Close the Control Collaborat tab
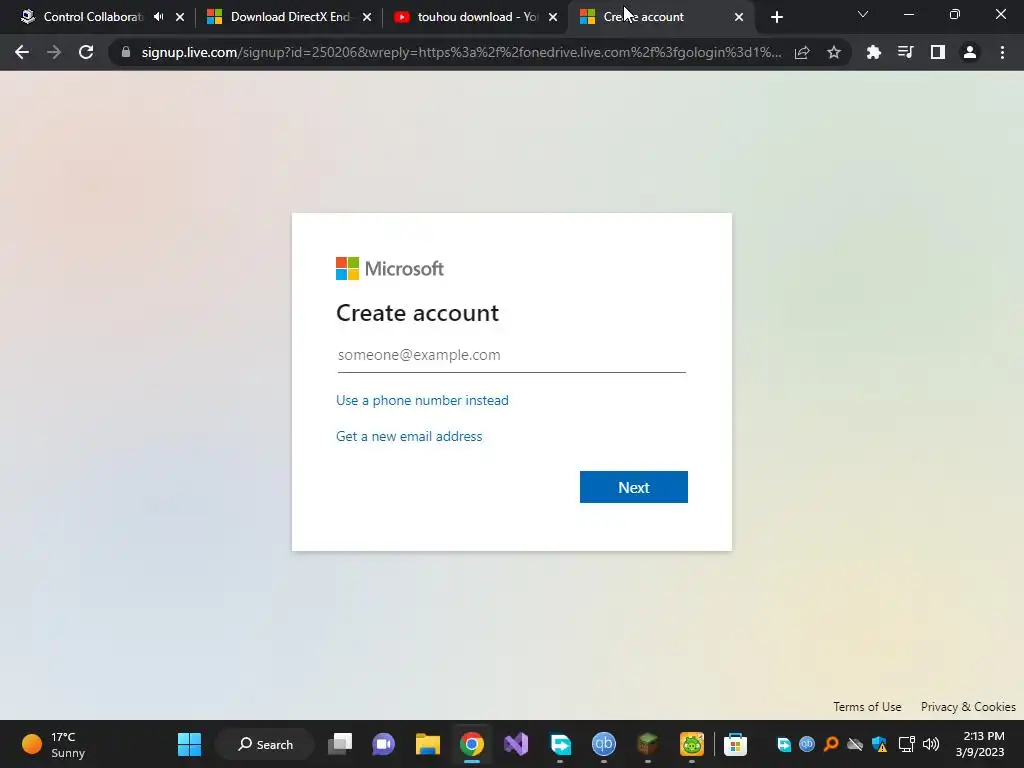 coord(180,17)
